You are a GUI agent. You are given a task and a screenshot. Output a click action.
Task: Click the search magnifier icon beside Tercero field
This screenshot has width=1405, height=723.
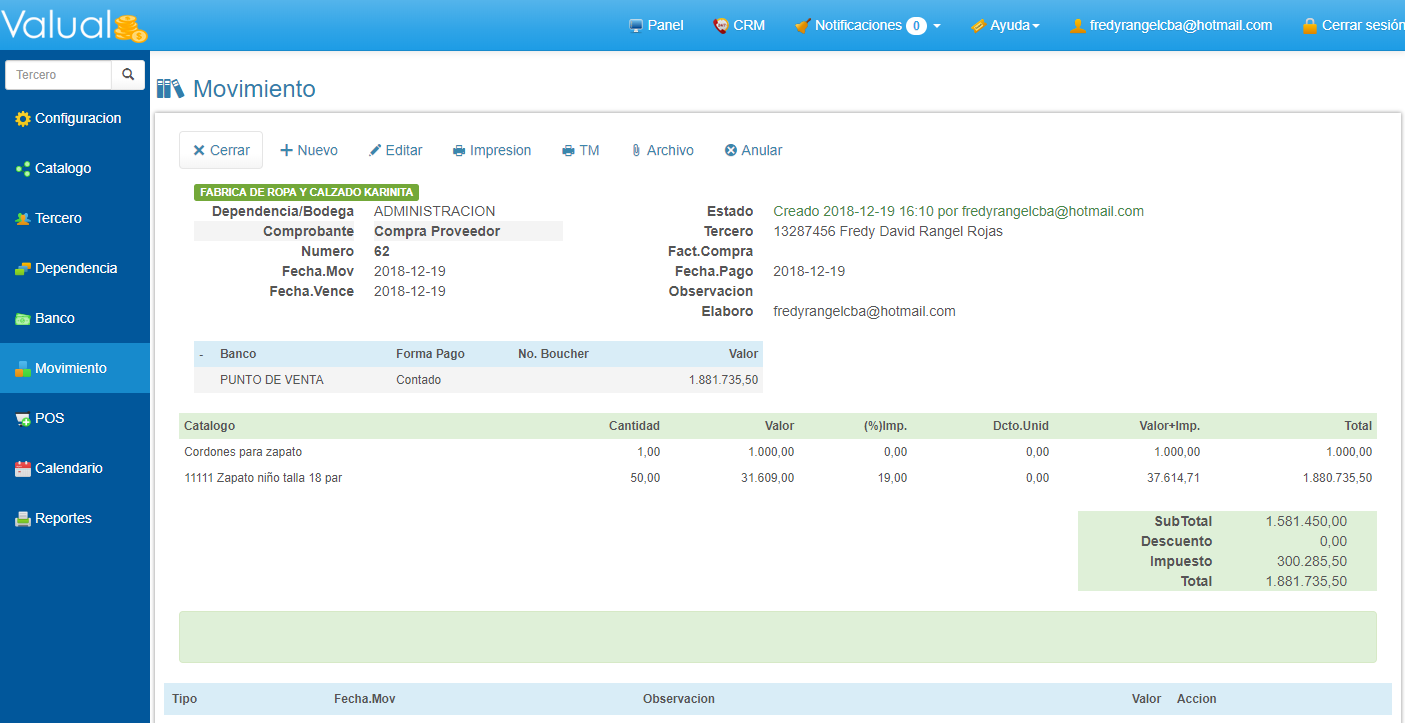(128, 75)
